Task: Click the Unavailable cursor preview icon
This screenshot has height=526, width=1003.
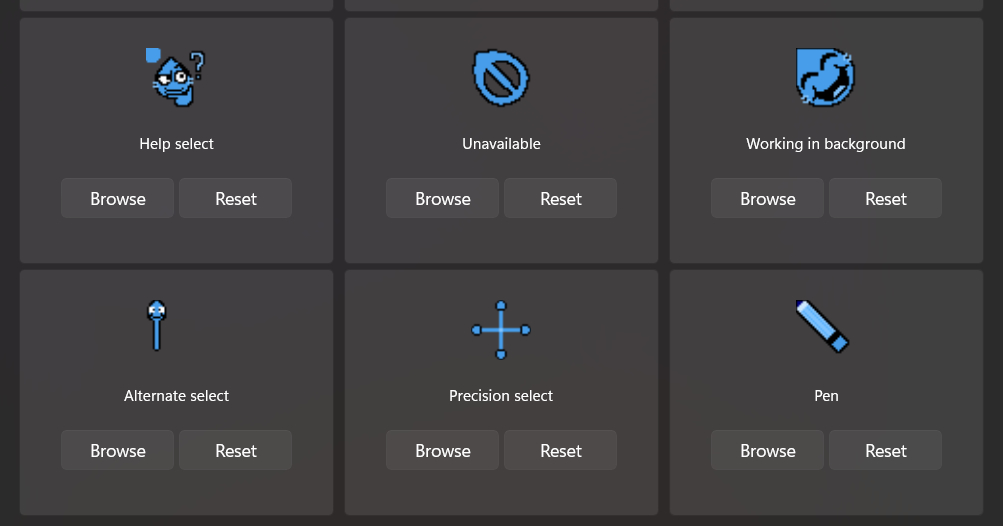Action: 501,78
